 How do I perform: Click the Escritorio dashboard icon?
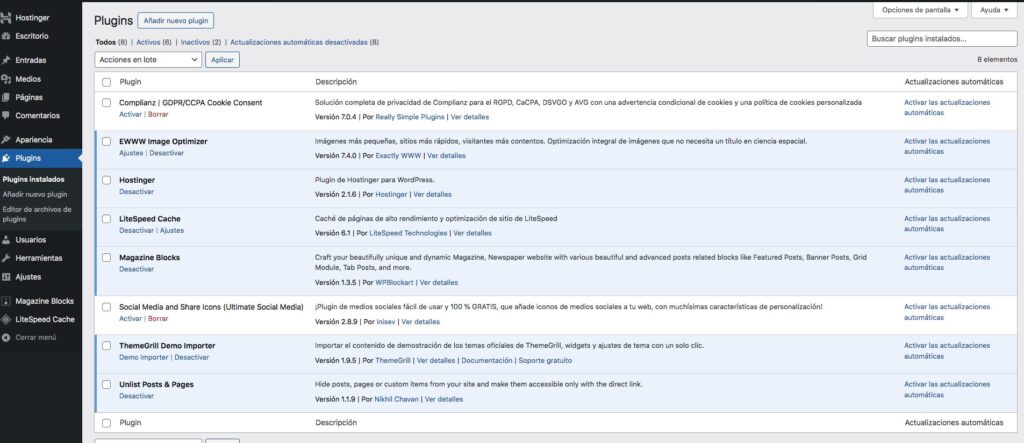tap(6, 37)
